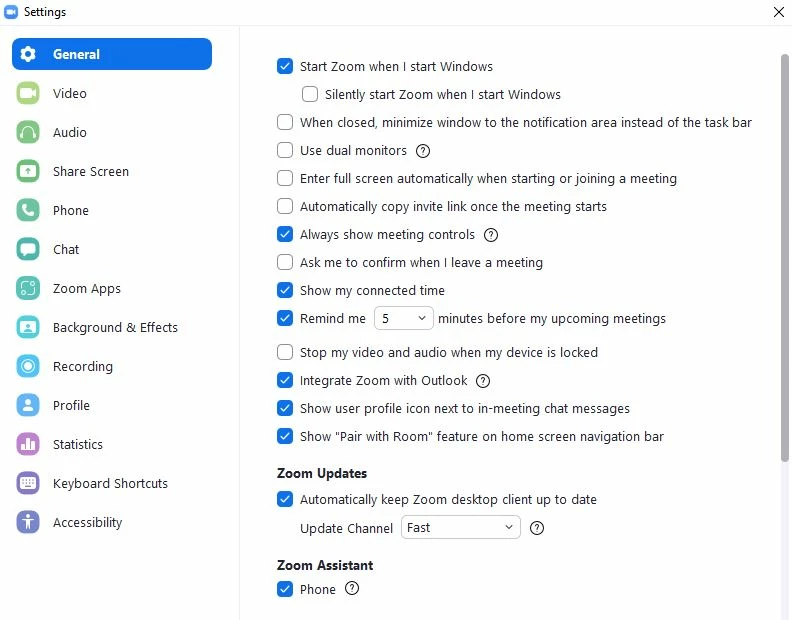Uncheck Show user profile icon next to chat

285,408
